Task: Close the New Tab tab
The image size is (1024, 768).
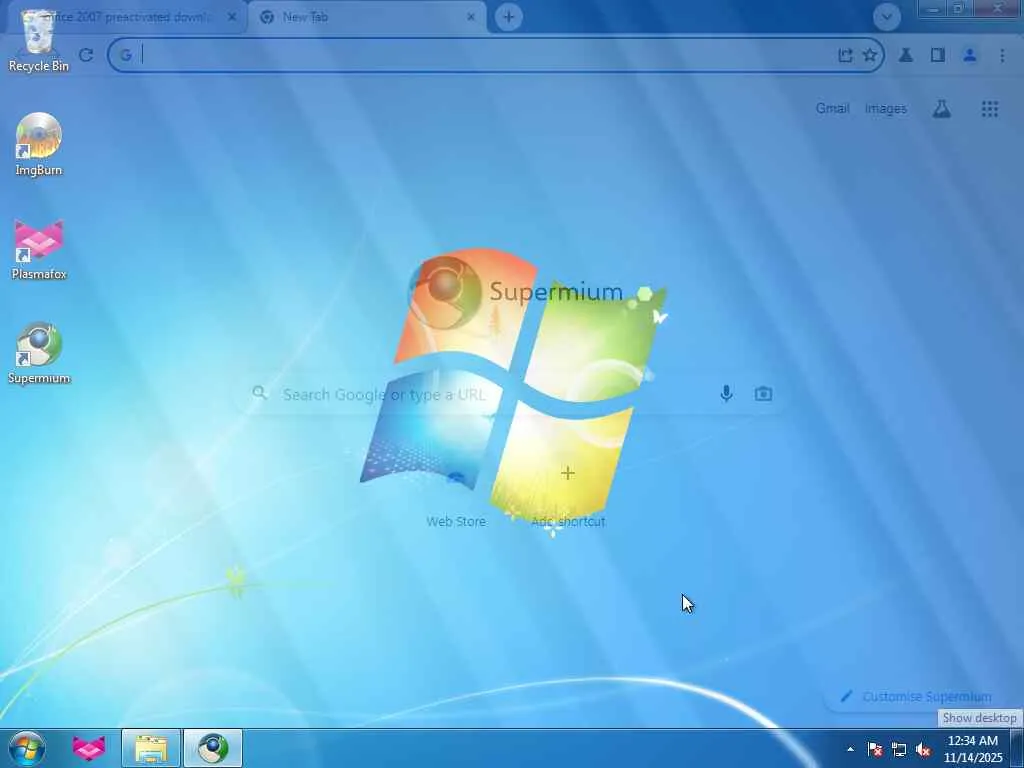Action: click(471, 17)
